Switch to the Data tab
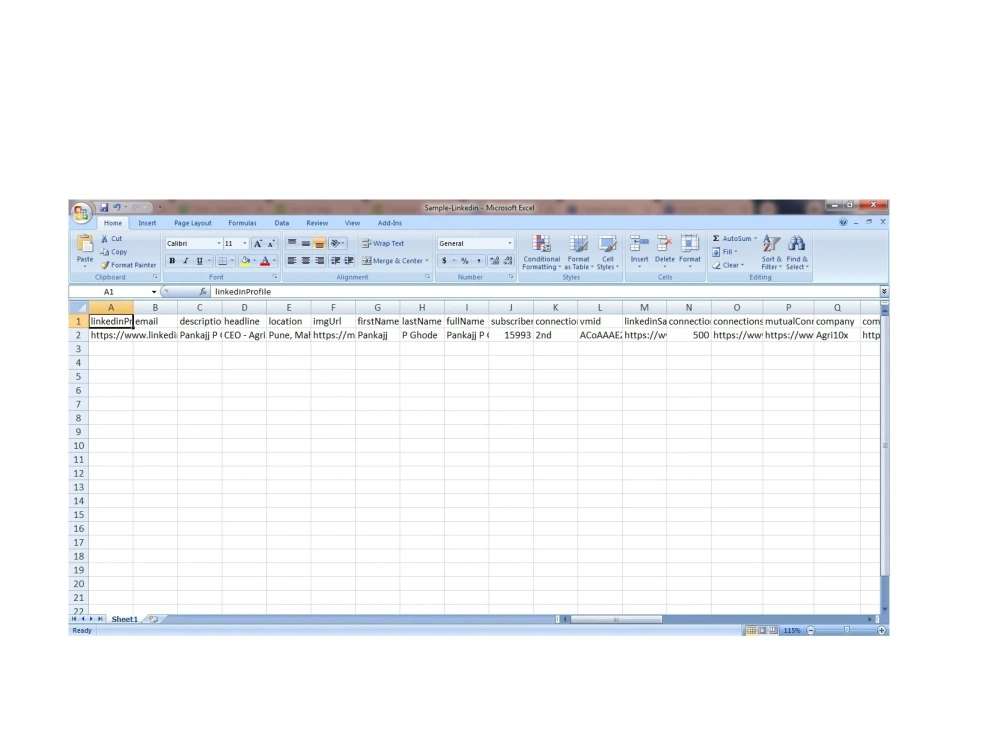Image resolution: width=1000 pixels, height=750 pixels. click(282, 223)
